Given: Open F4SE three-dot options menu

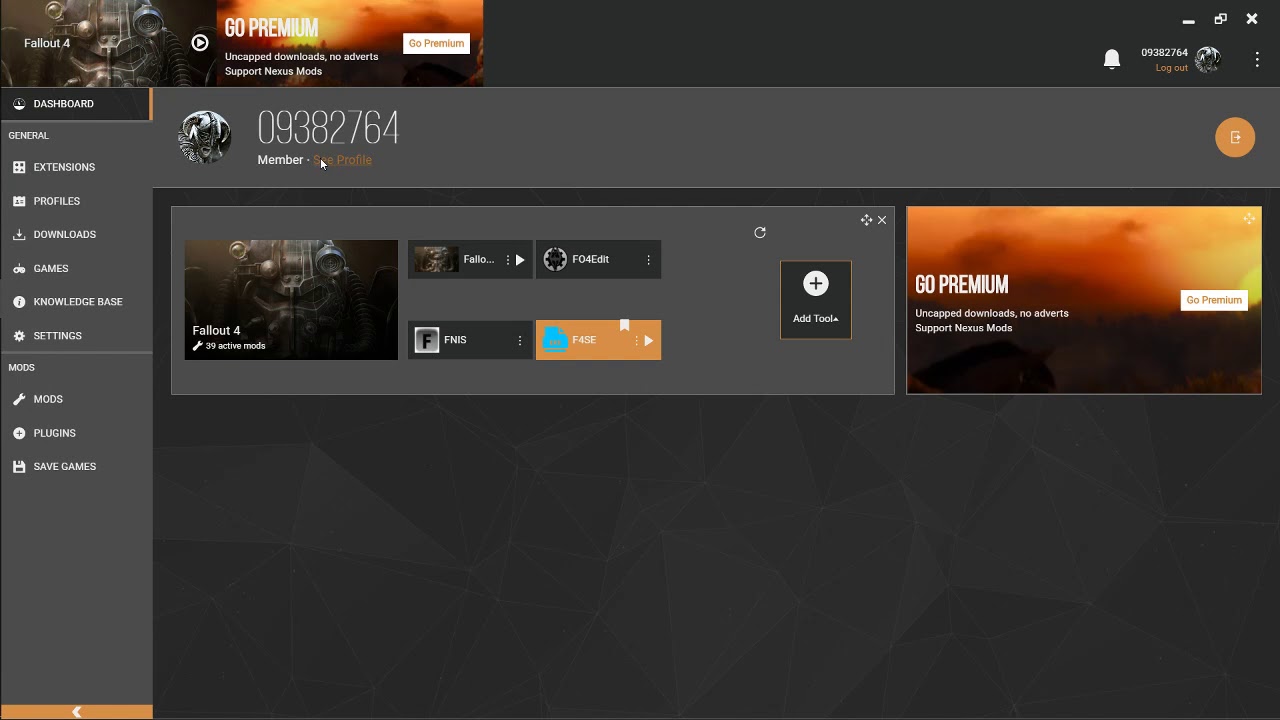Looking at the screenshot, I should click(636, 341).
